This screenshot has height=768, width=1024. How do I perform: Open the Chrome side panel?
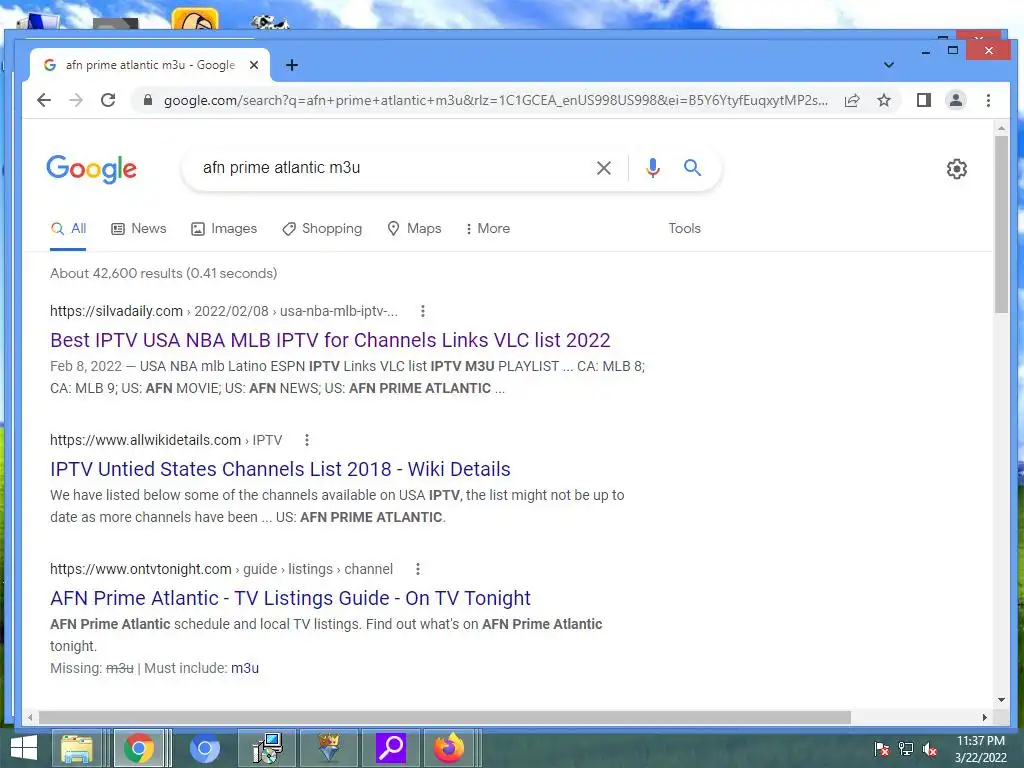(x=923, y=100)
